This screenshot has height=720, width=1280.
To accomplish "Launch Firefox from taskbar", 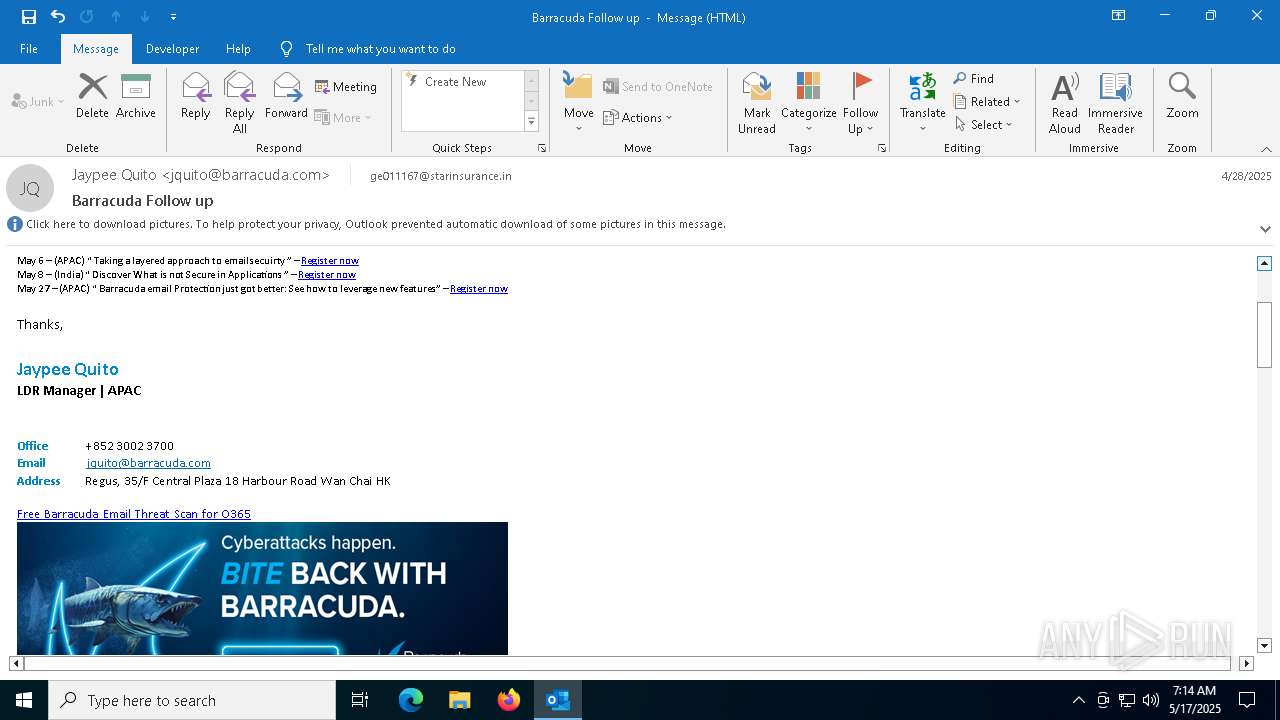I will [x=509, y=700].
